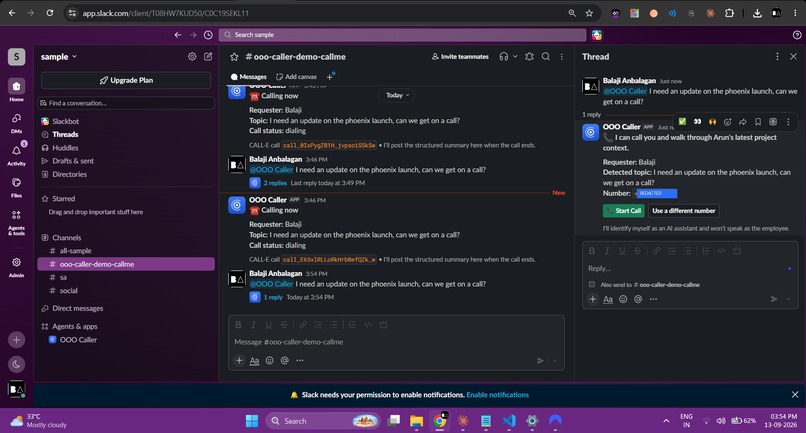This screenshot has width=806, height=433.
Task: Toggle dark mode moon icon in left rail
Action: (x=16, y=364)
